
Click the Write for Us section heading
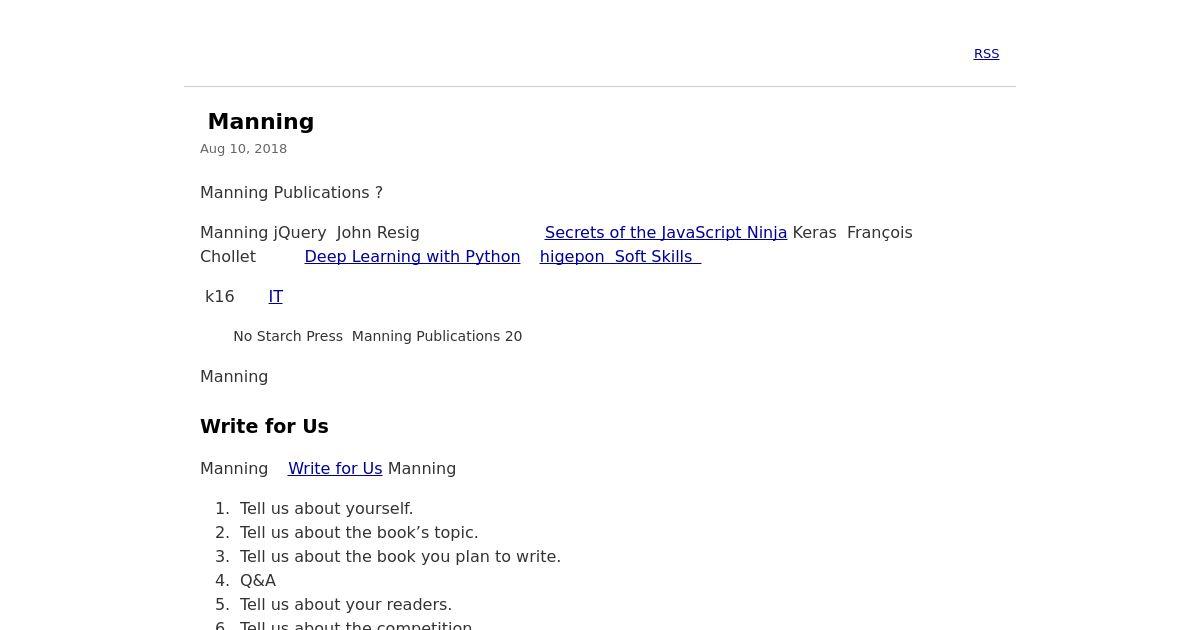(264, 426)
